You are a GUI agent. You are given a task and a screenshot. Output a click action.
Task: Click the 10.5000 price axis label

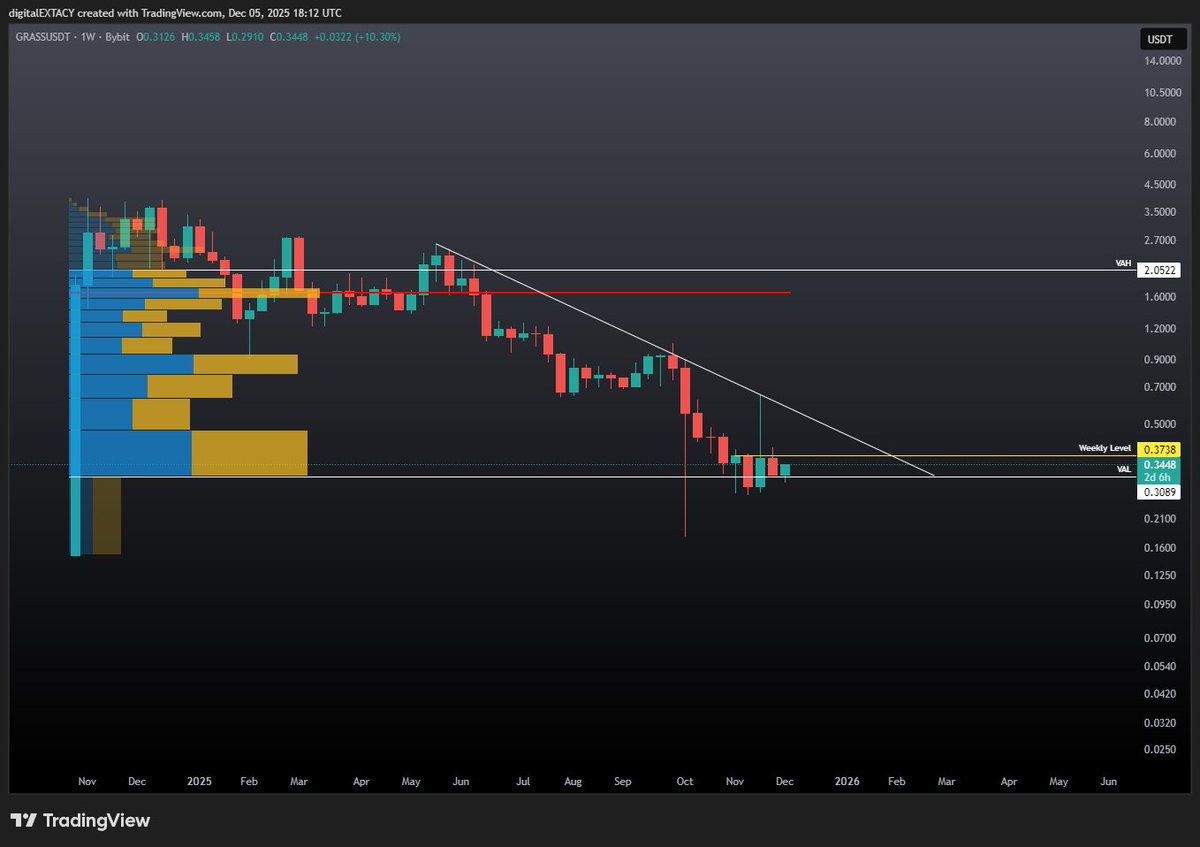click(x=1160, y=93)
